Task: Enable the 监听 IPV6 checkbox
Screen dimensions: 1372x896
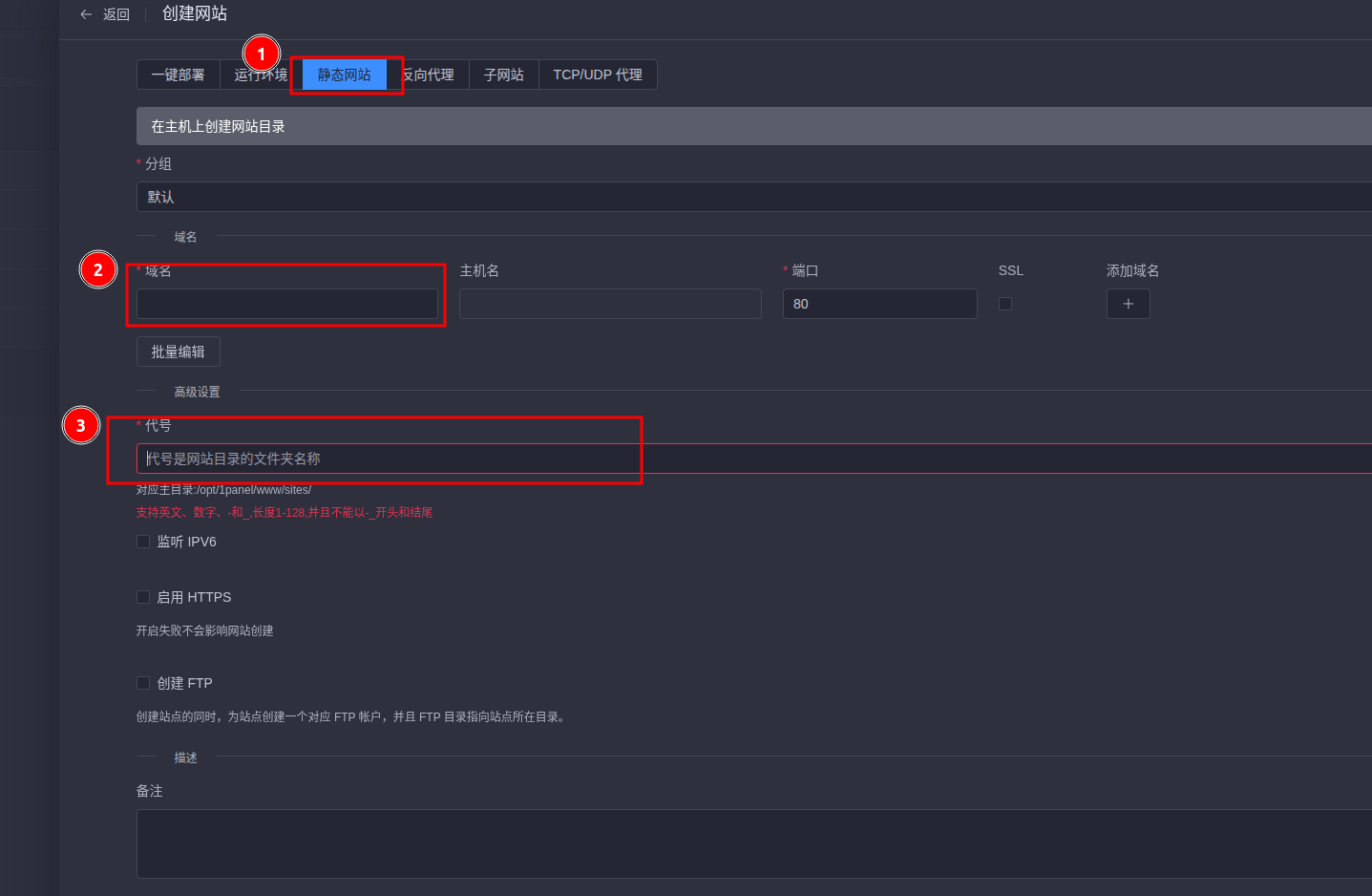Action: coord(143,542)
